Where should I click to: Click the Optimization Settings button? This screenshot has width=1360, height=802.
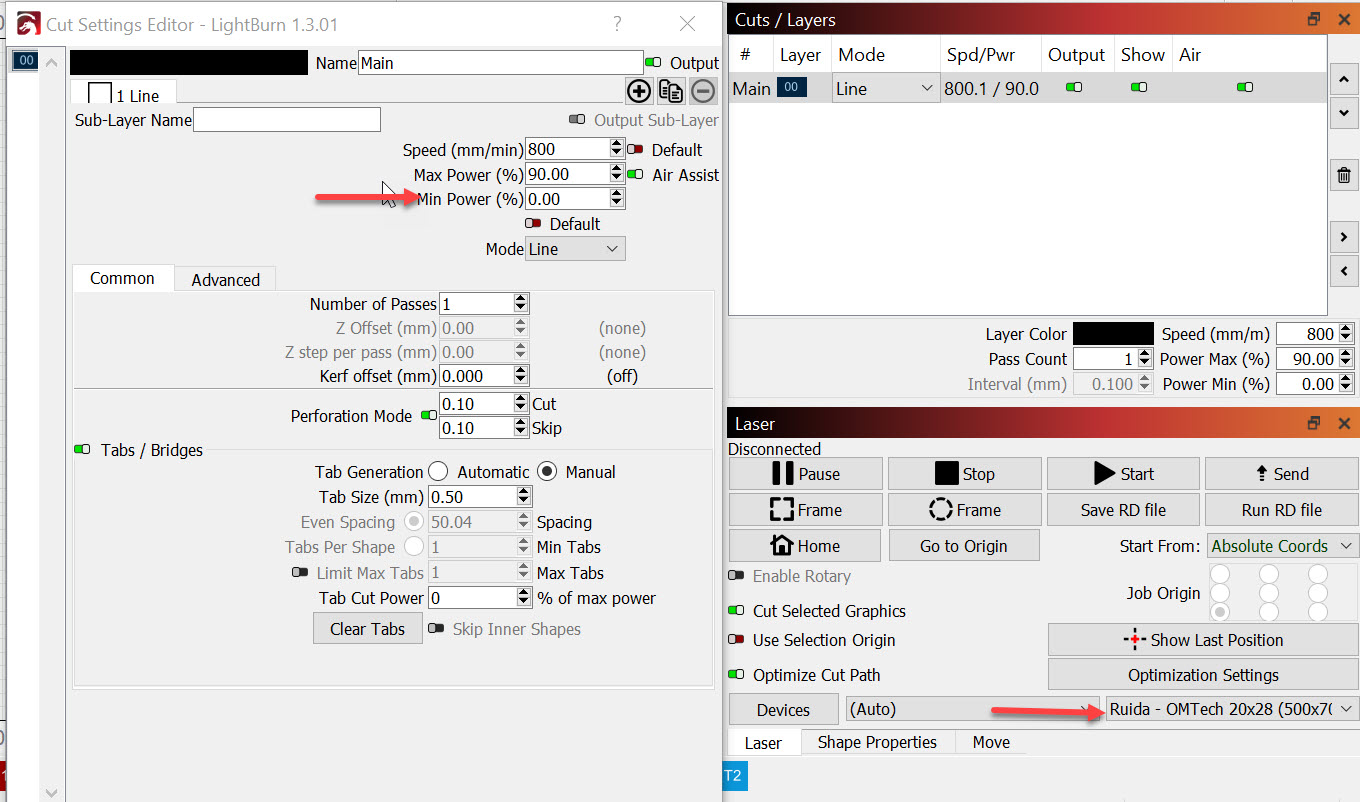(x=1203, y=675)
